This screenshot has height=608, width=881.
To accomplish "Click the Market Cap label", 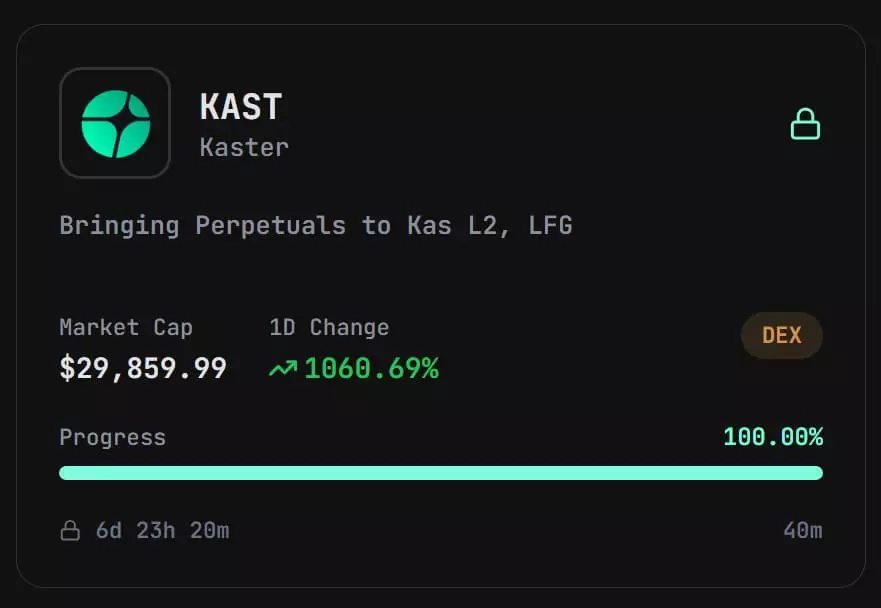I will (x=126, y=328).
